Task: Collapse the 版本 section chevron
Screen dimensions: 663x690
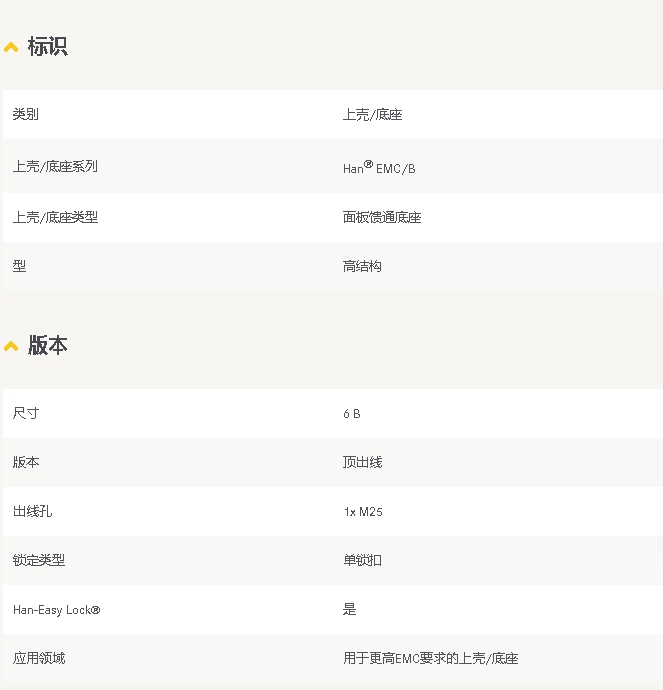Action: 11,346
